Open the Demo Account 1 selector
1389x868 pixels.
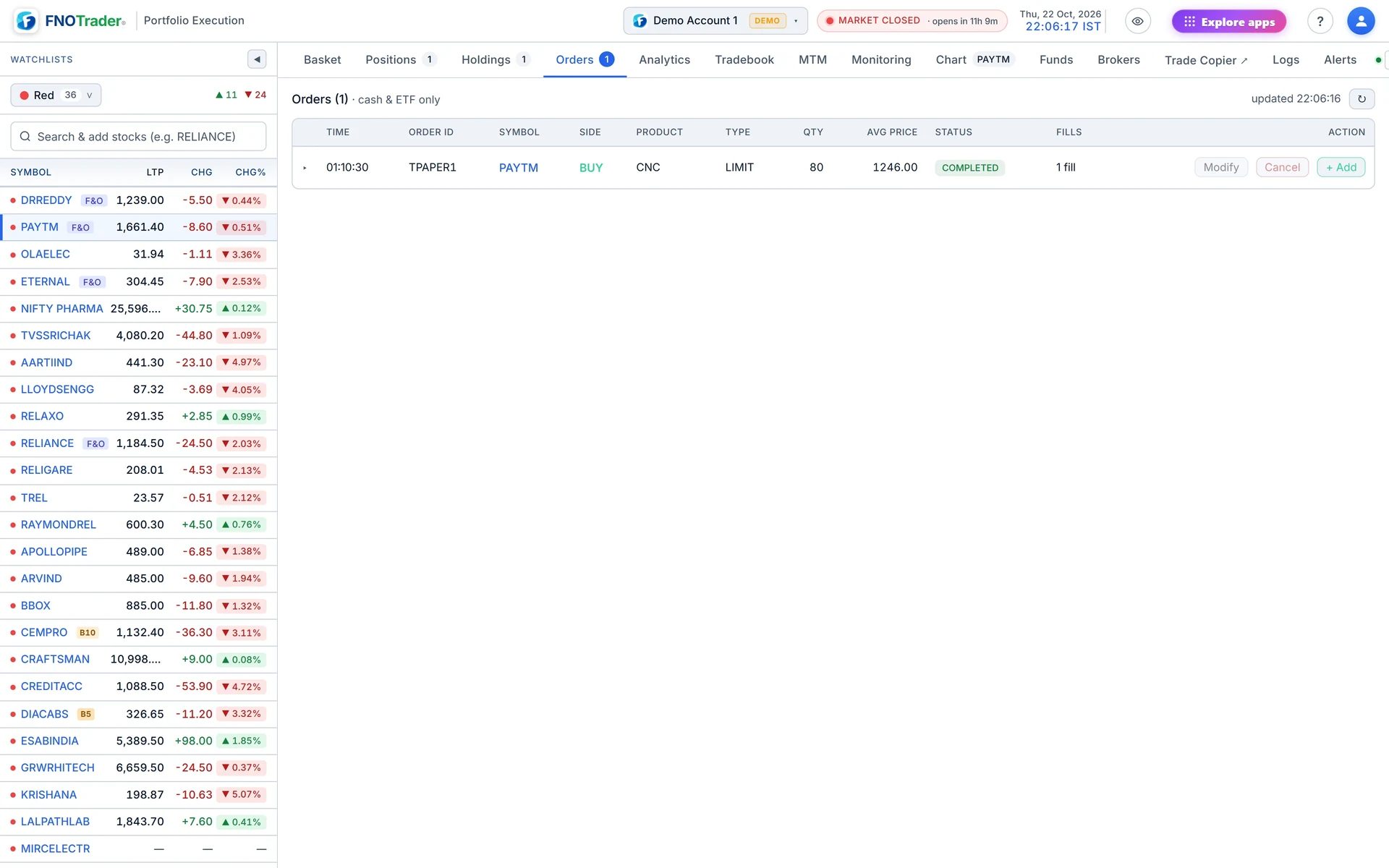715,21
